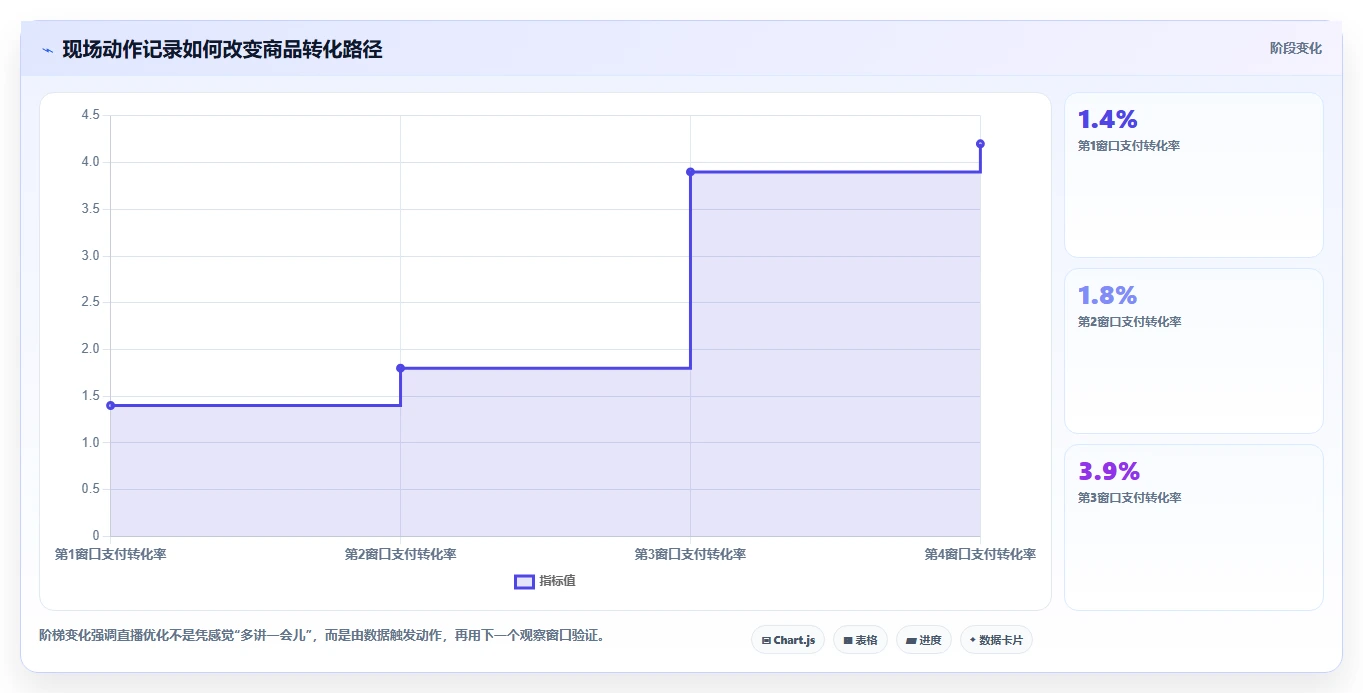
Task: Open the 1.8% 第2窗口支付转化率 card
Action: (1193, 351)
